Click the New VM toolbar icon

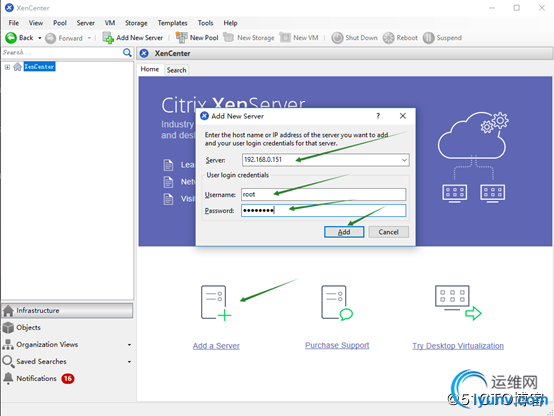click(x=285, y=37)
